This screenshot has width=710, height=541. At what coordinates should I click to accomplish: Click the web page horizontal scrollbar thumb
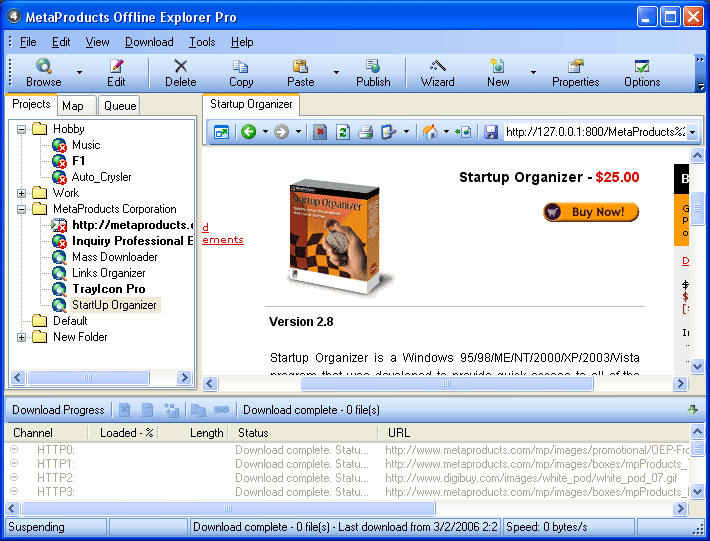[447, 383]
